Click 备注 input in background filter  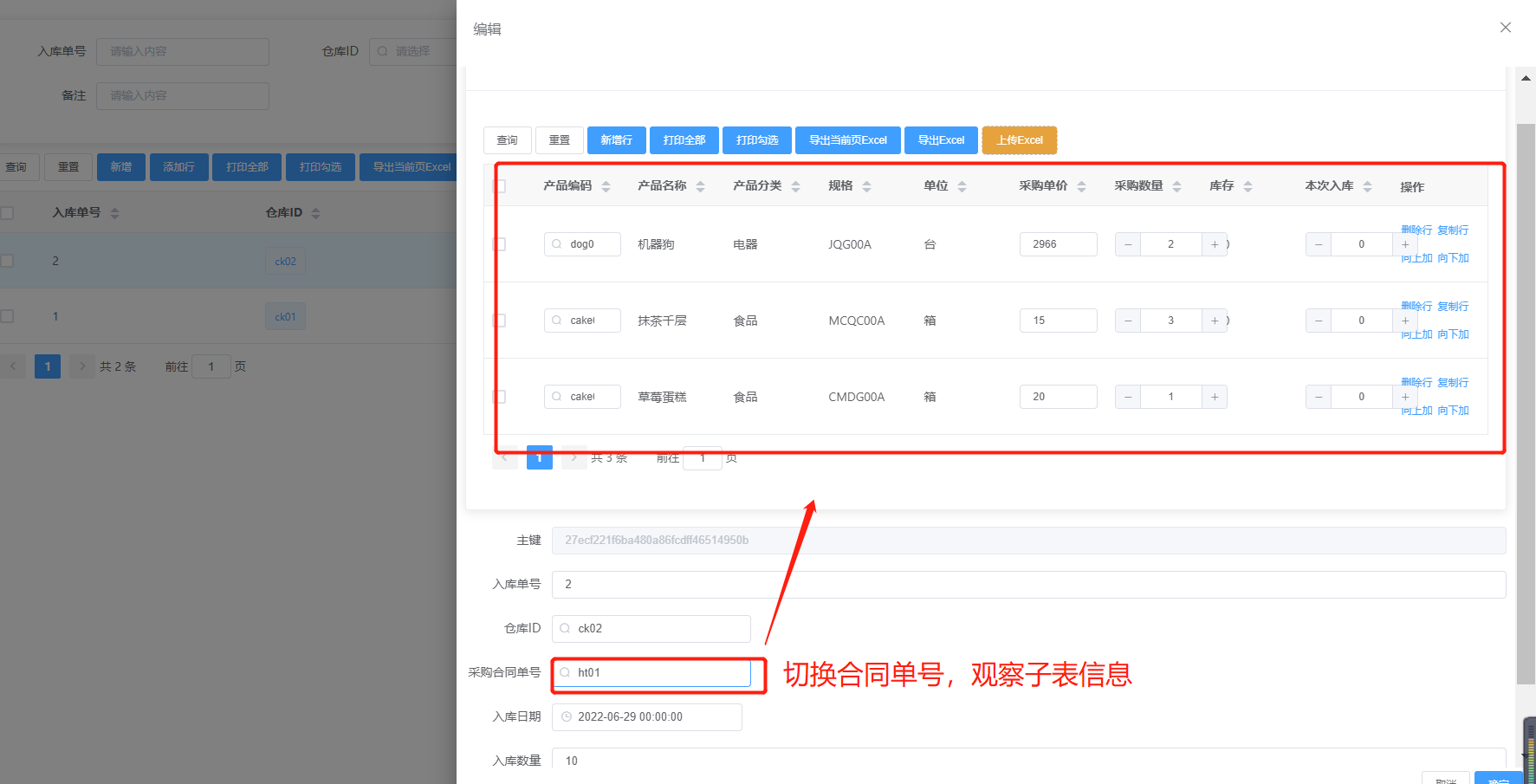point(183,96)
